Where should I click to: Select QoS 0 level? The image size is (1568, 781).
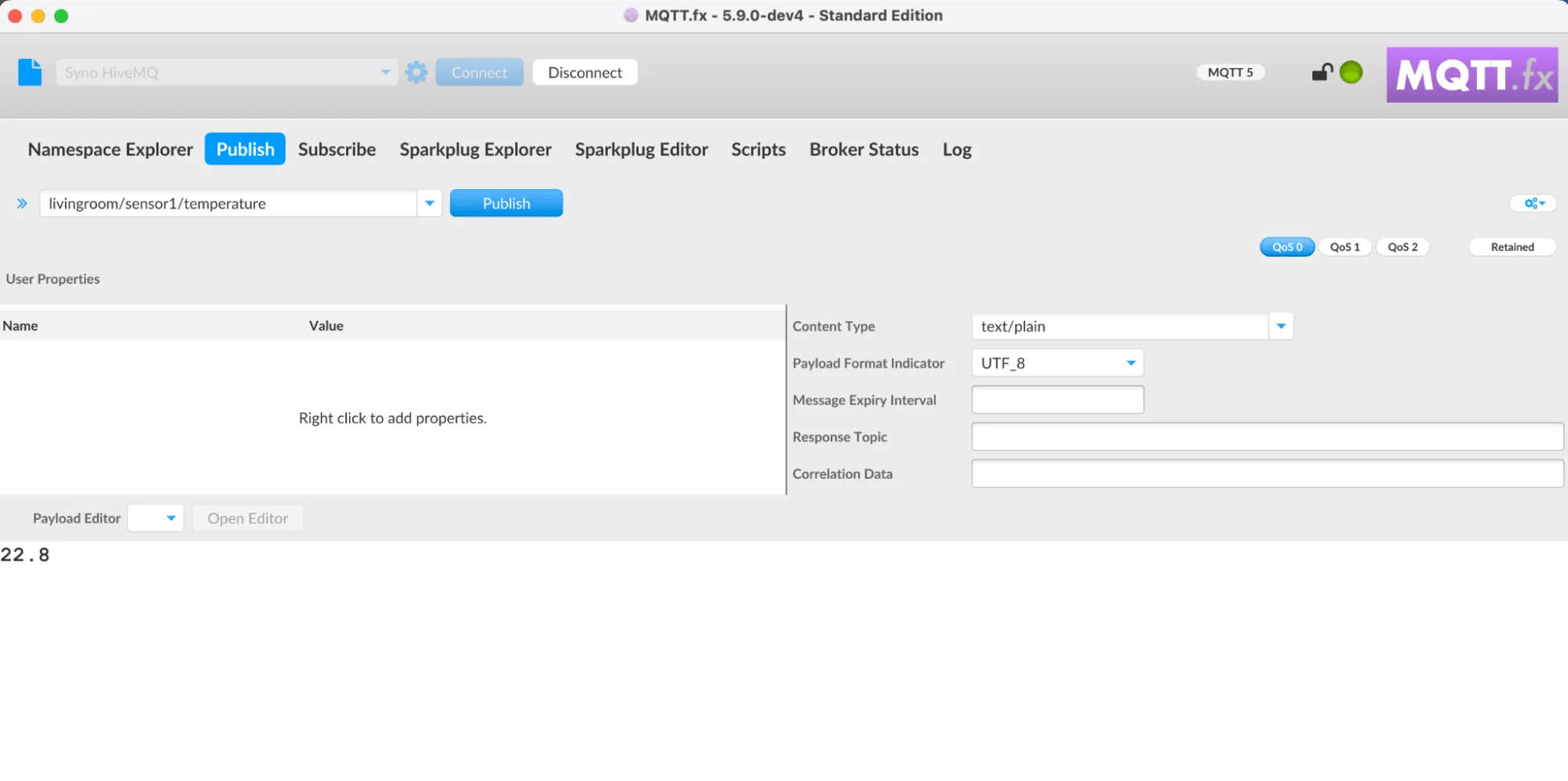click(x=1287, y=247)
